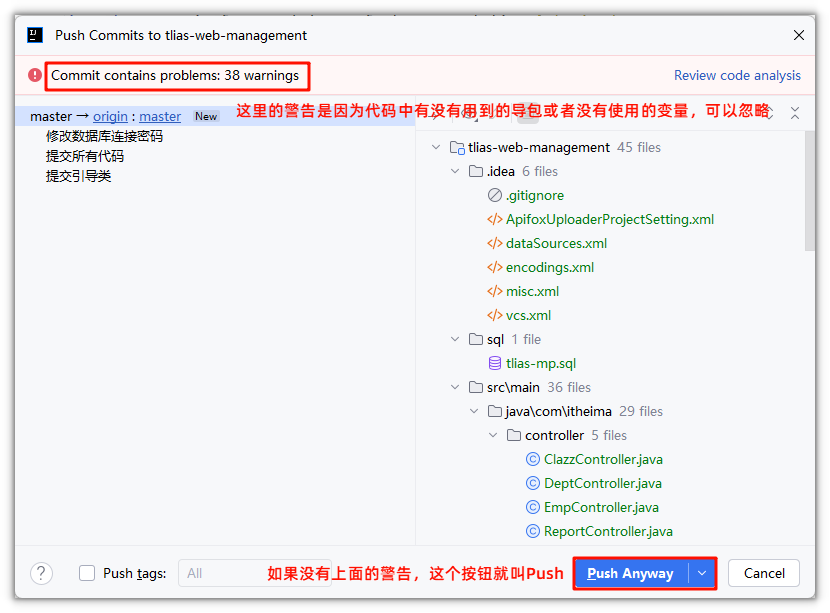The height and width of the screenshot is (613, 830).
Task: Select file name ApifoxUploaderProjectSetting.xml
Action: tap(610, 219)
